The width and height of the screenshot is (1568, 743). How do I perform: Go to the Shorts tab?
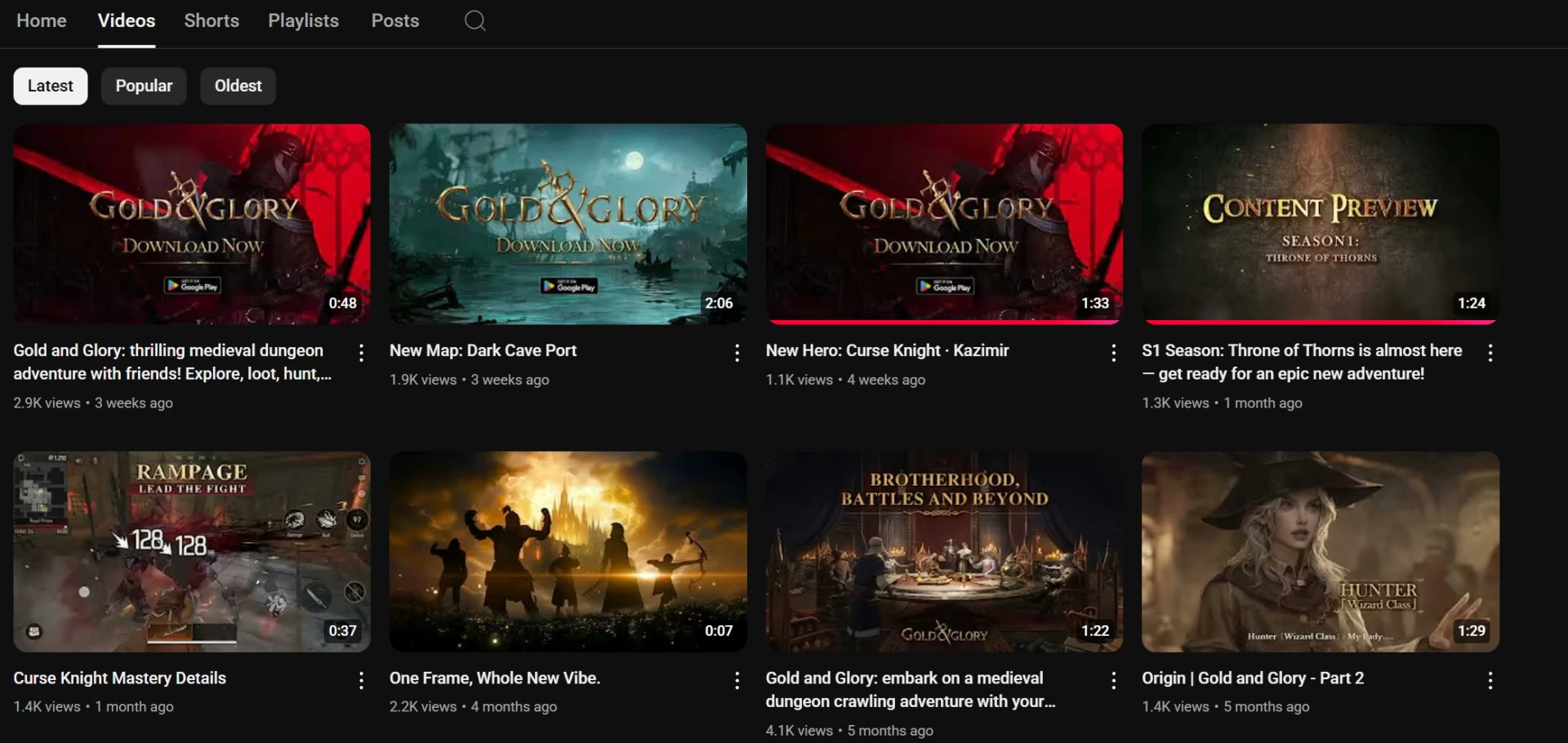[212, 21]
